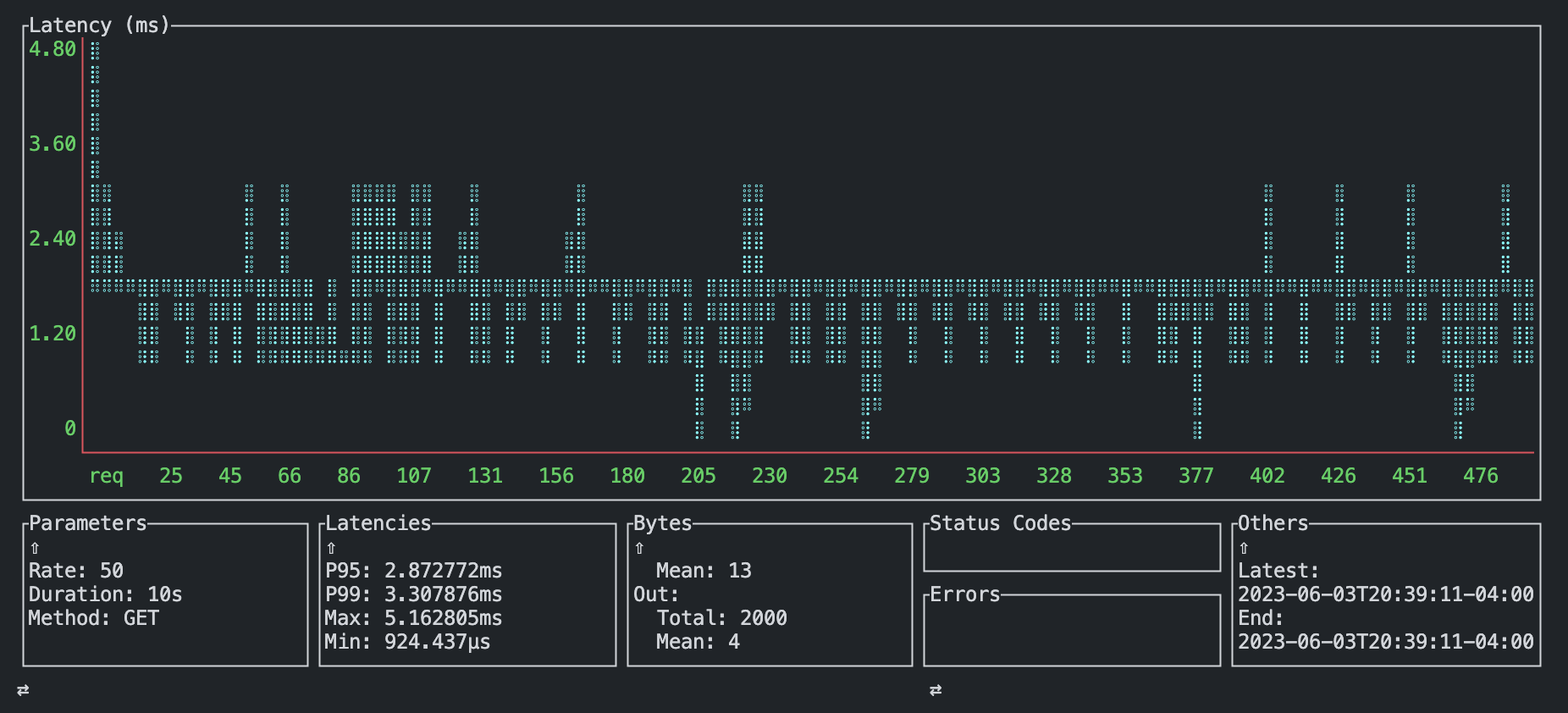Click the P99 latency value 3.307876ms
The image size is (1568, 713).
(444, 594)
